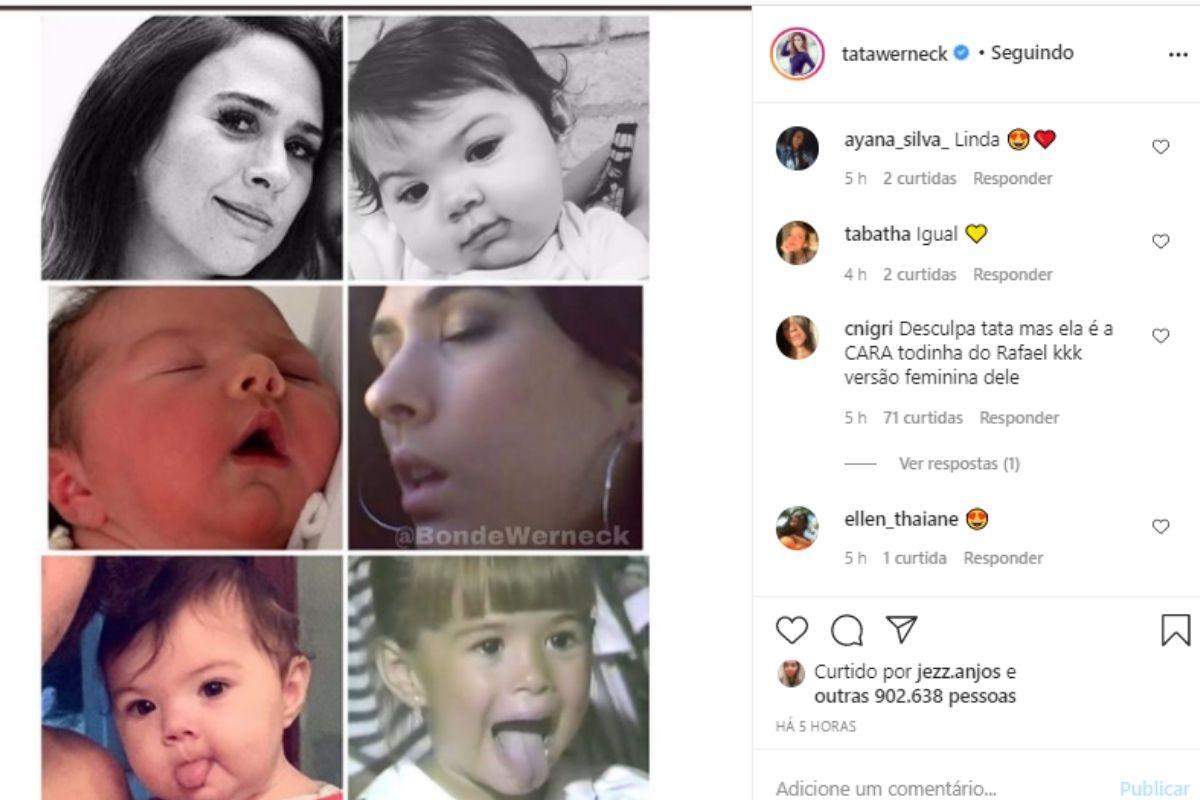Reply to cnigri's comment

pyautogui.click(x=1019, y=417)
